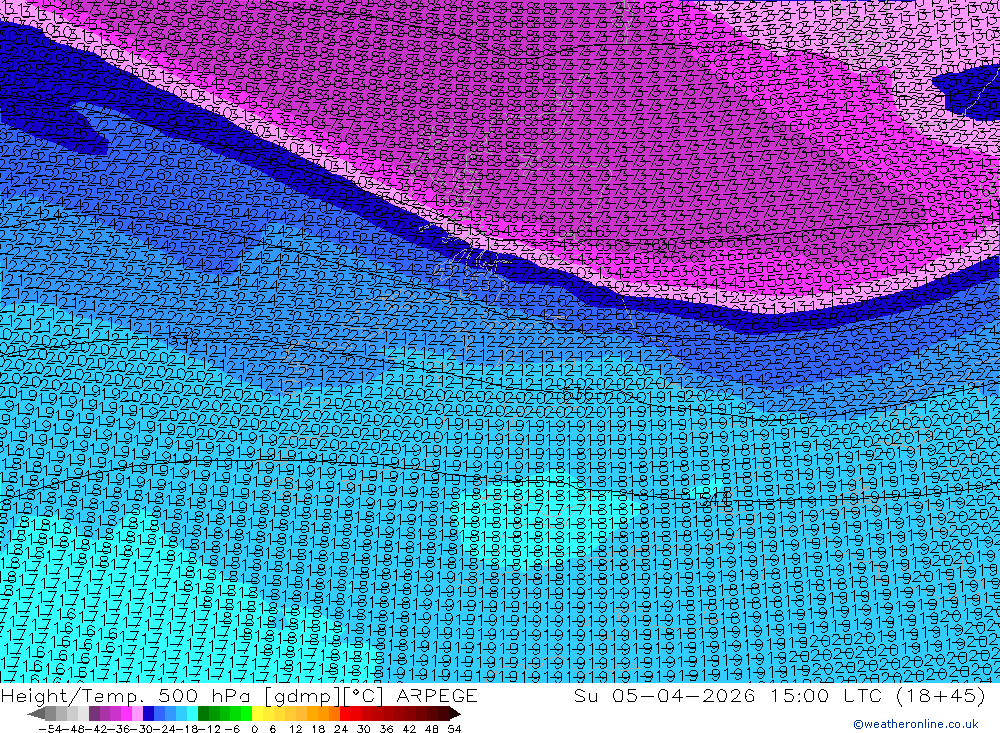Open the weatheronline.co.uk copyright link
Image resolution: width=1000 pixels, height=733 pixels.
click(x=915, y=724)
